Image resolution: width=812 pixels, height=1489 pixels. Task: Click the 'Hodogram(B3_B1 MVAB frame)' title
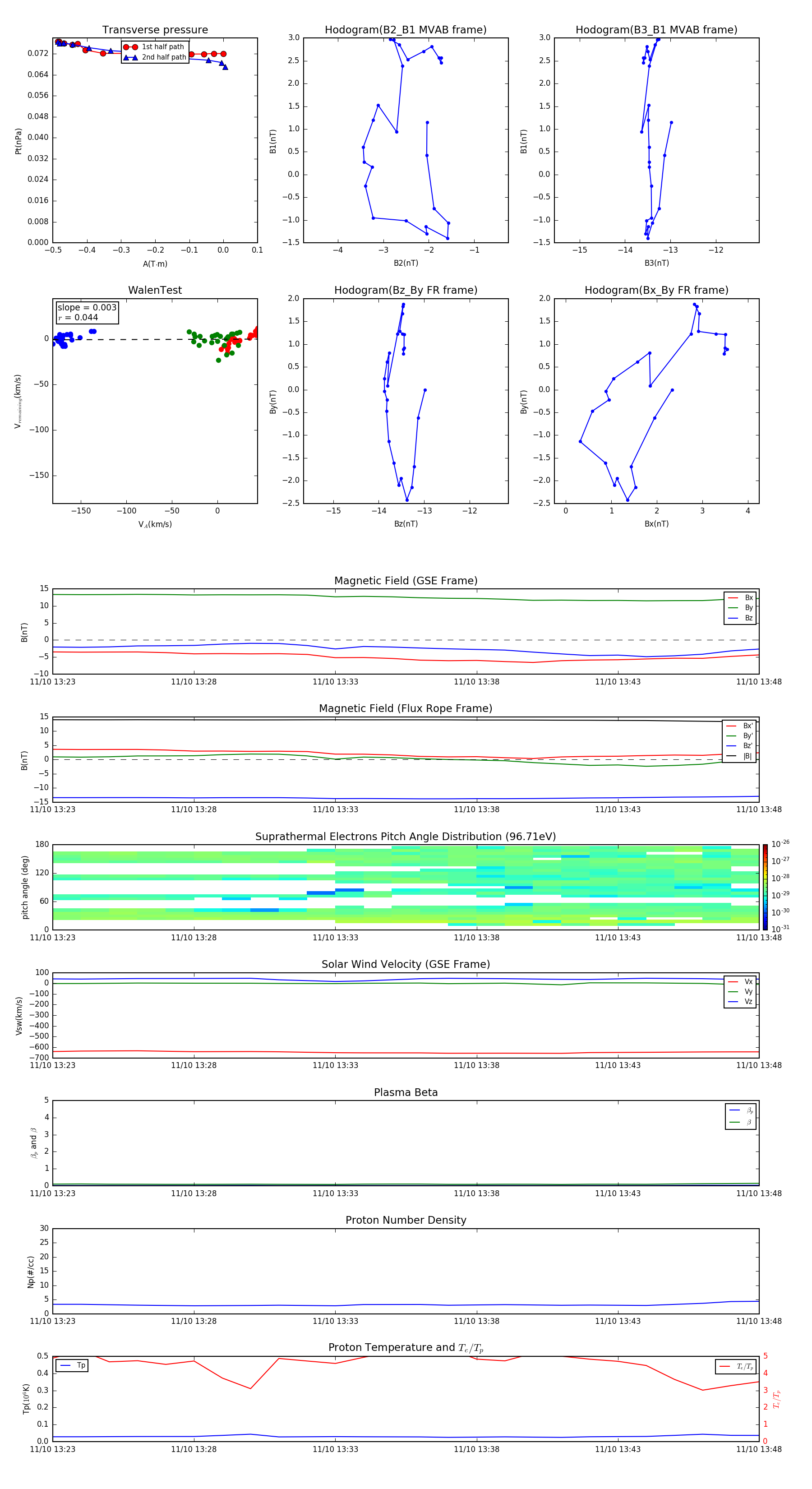tap(656, 30)
